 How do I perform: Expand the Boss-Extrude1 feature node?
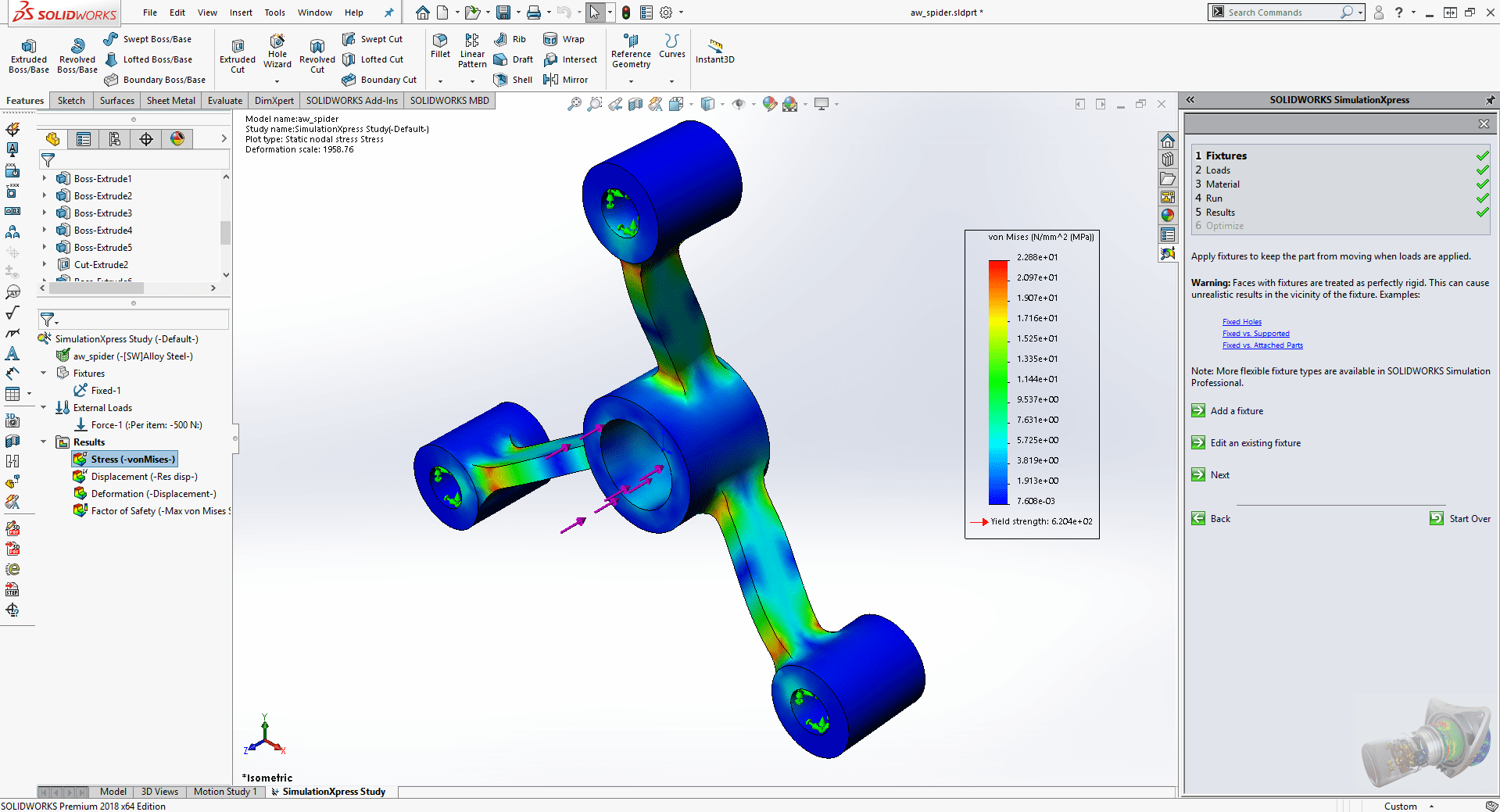[45, 178]
